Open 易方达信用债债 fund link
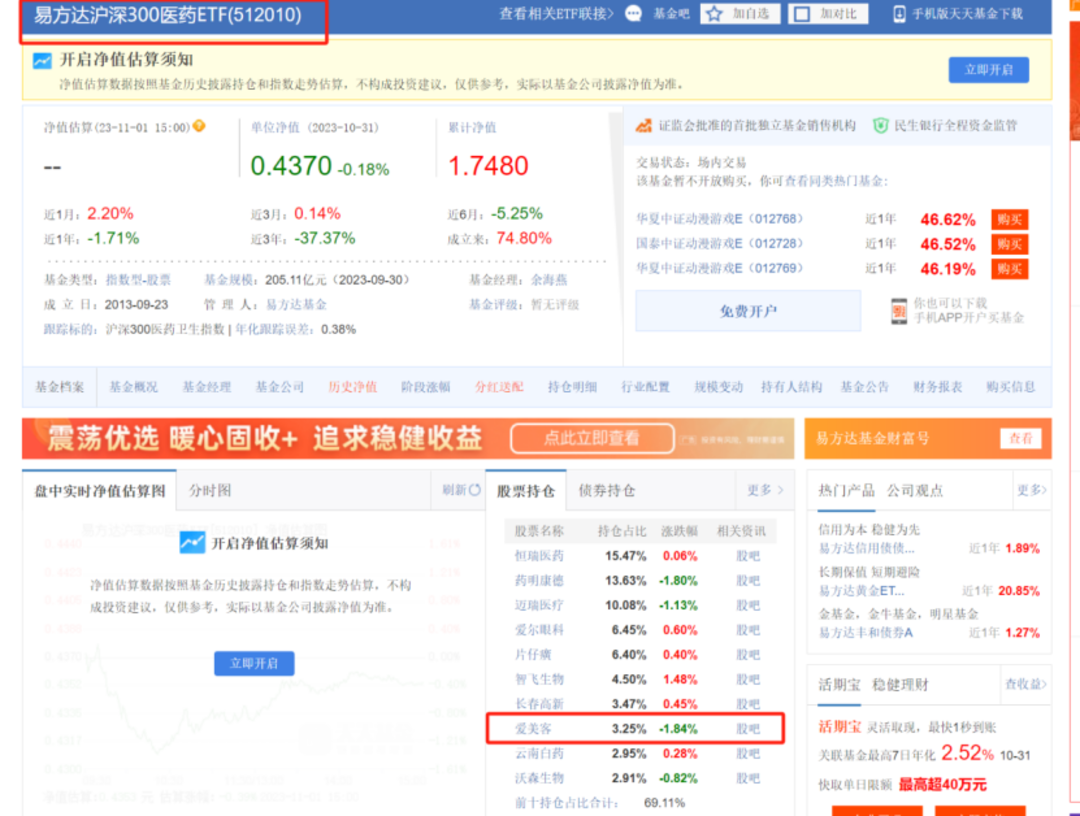The width and height of the screenshot is (1080, 816). coord(866,549)
